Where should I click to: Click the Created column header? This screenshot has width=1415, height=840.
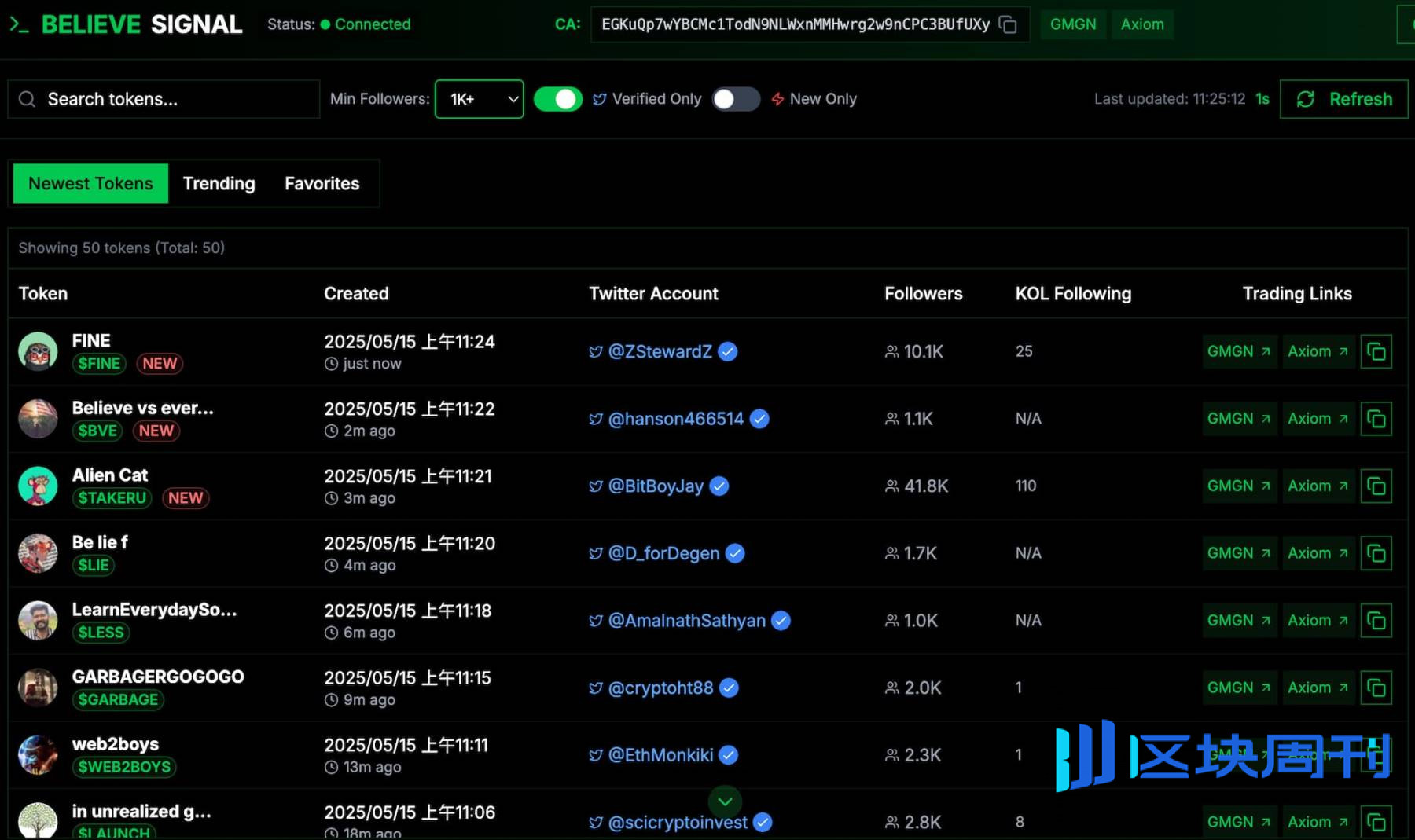click(356, 293)
